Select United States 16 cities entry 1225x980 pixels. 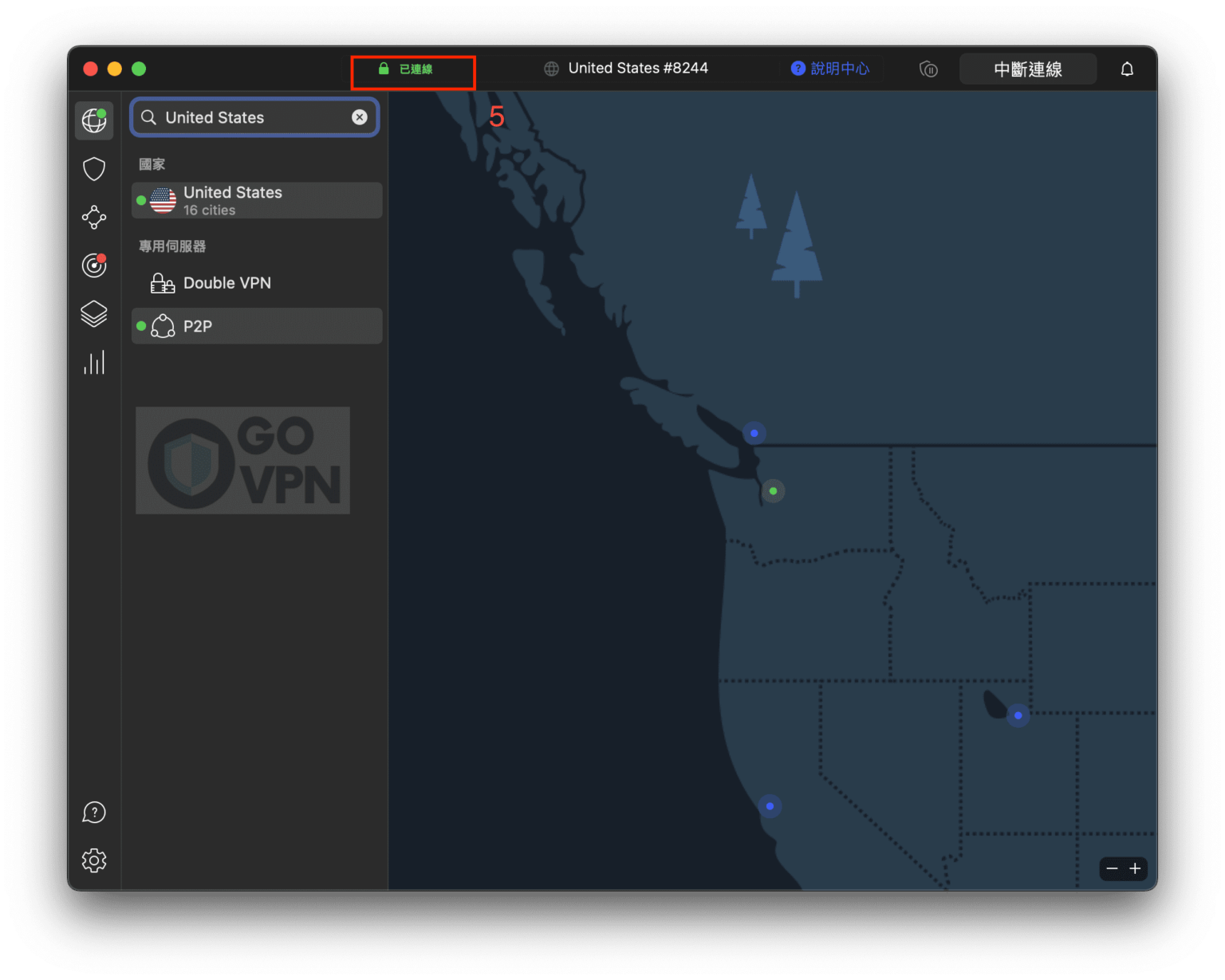click(x=257, y=200)
